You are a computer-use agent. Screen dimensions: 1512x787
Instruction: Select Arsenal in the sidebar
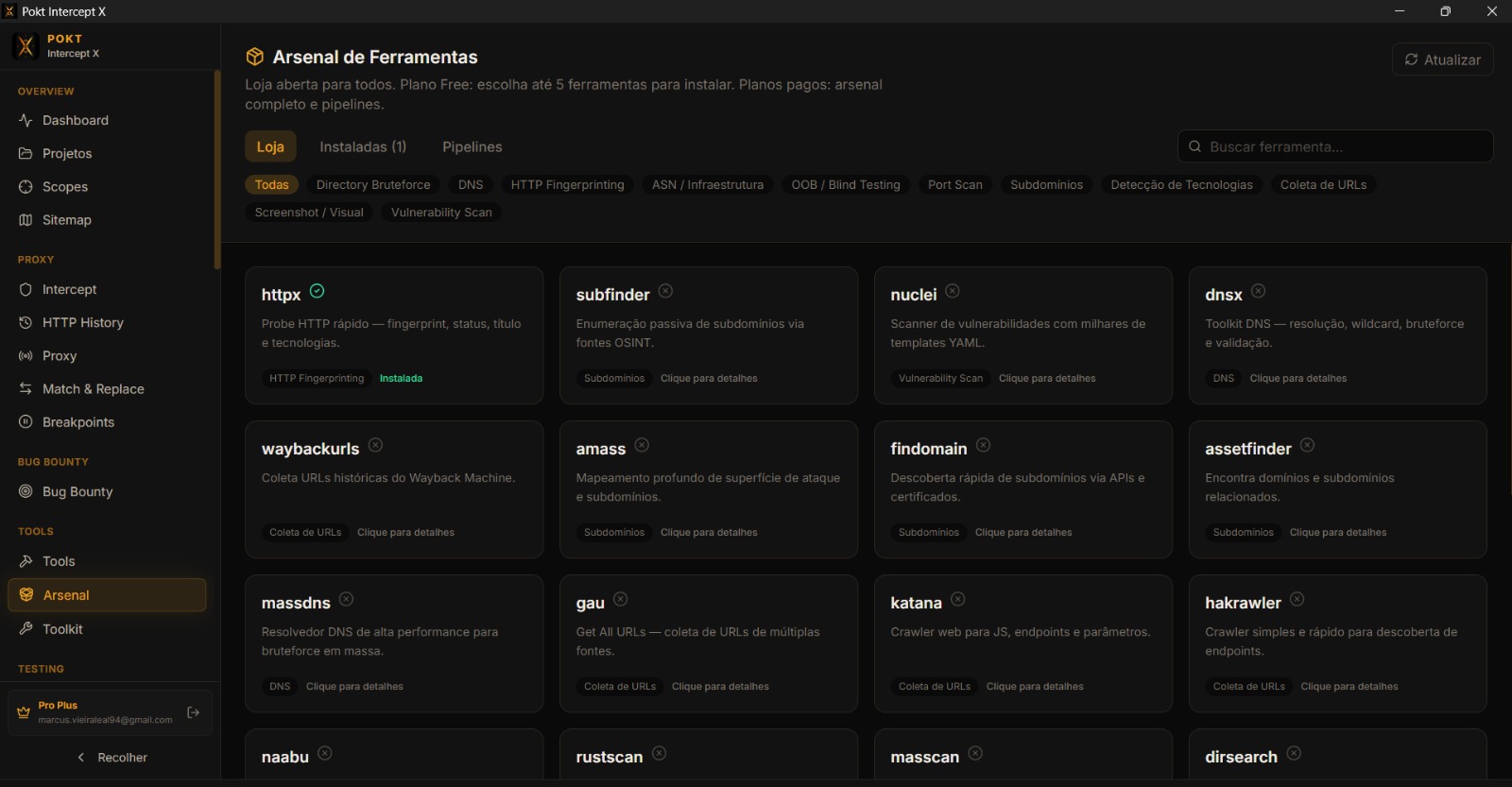[x=107, y=595]
